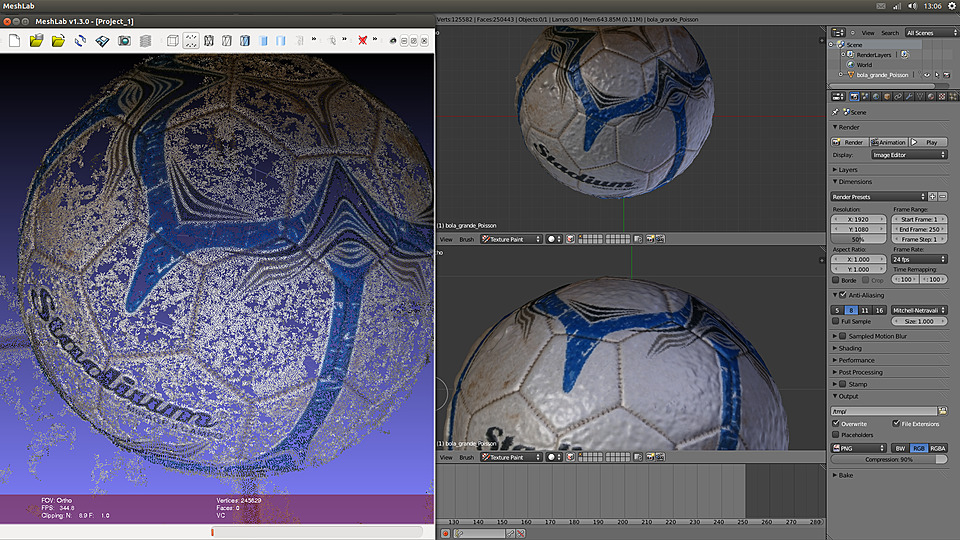Take a snapshot with the camera icon
Image resolution: width=960 pixels, height=540 pixels.
(124, 41)
